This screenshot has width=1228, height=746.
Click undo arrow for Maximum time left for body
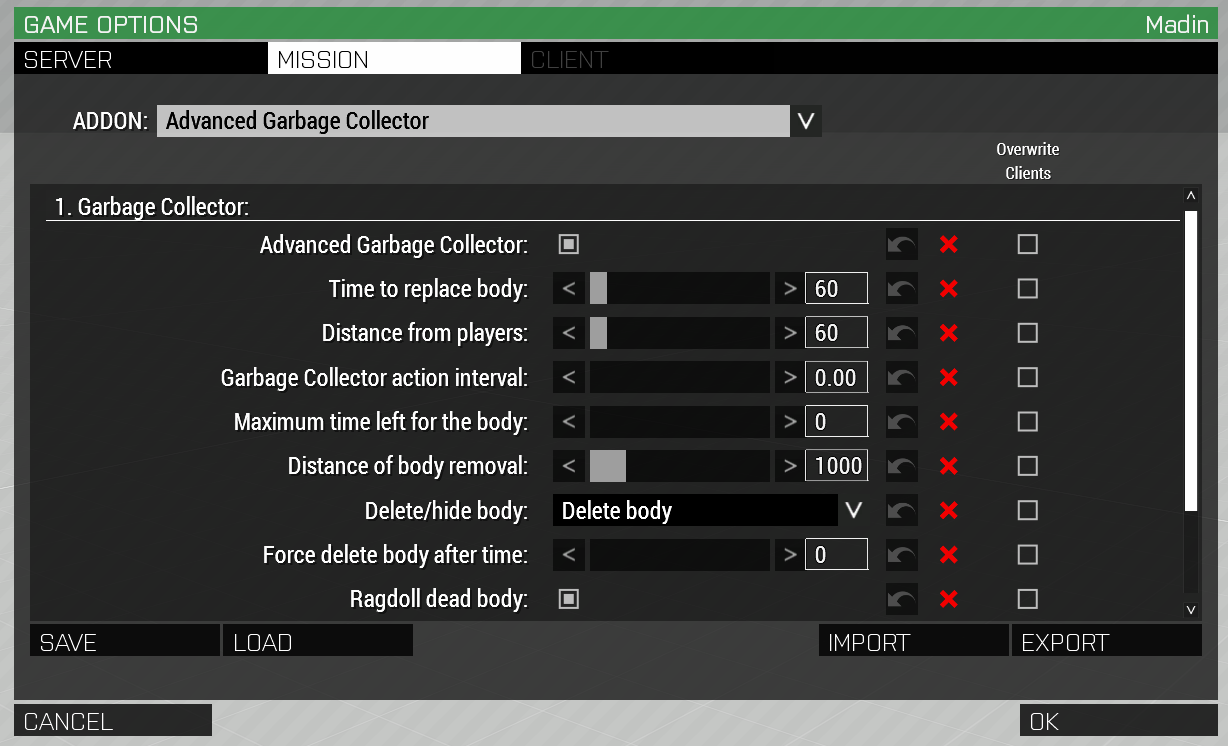(x=901, y=422)
